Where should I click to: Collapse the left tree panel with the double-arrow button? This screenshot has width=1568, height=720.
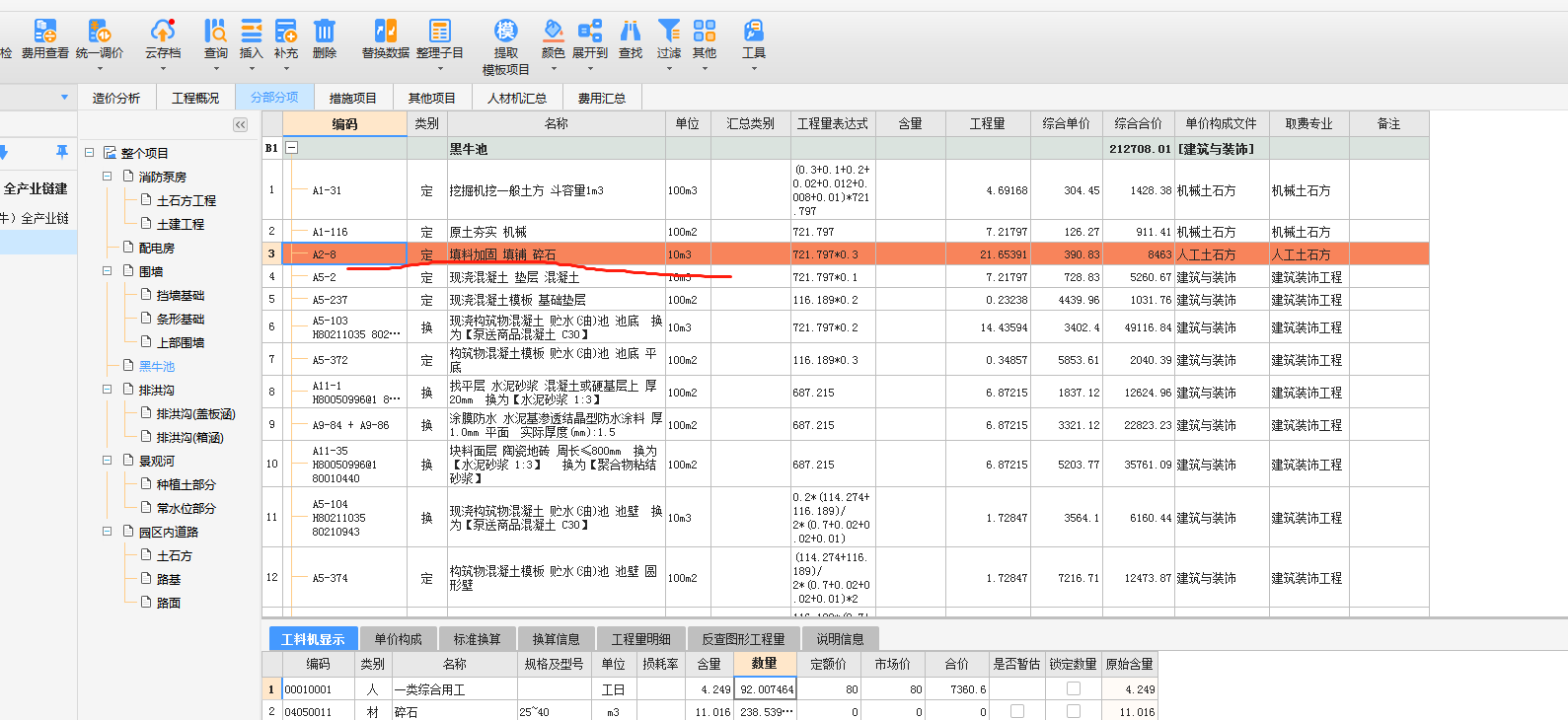[240, 124]
